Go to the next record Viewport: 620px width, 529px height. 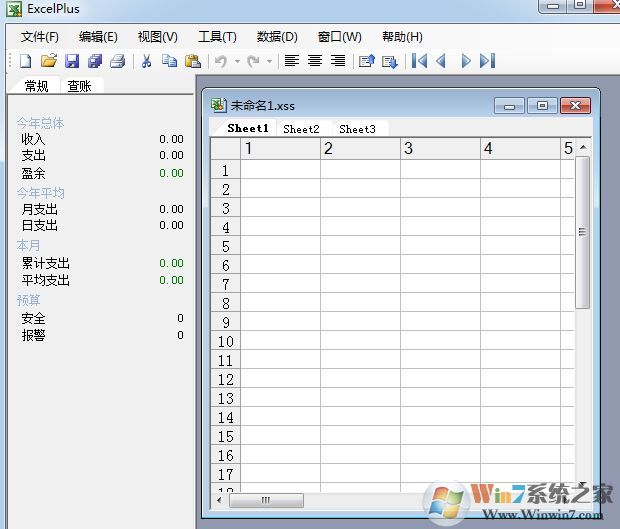click(x=466, y=61)
